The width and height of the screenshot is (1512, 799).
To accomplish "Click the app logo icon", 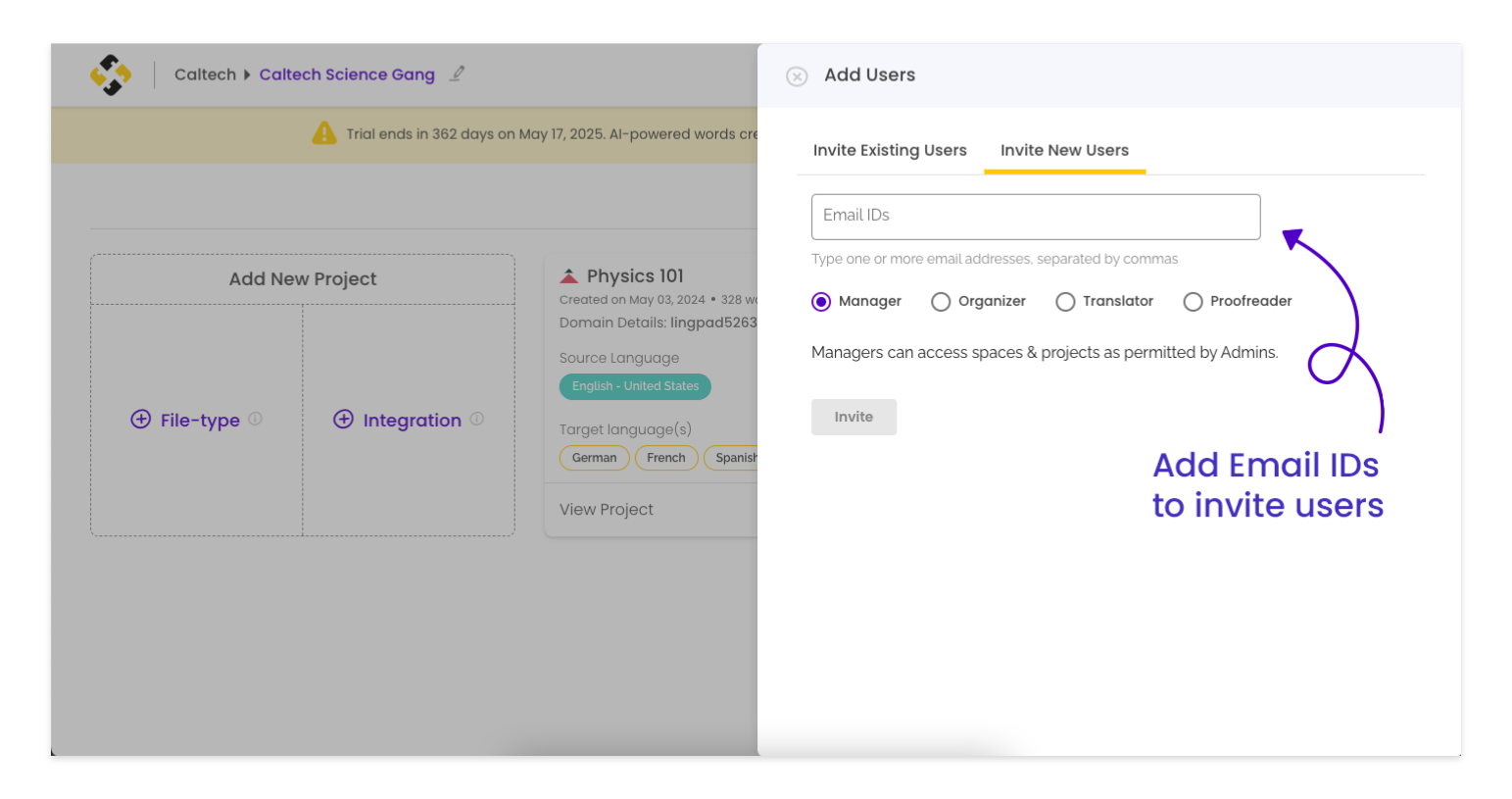I will [x=111, y=75].
